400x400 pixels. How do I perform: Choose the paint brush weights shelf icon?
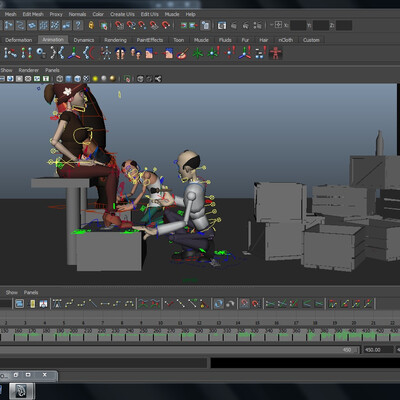pyautogui.click(x=182, y=53)
